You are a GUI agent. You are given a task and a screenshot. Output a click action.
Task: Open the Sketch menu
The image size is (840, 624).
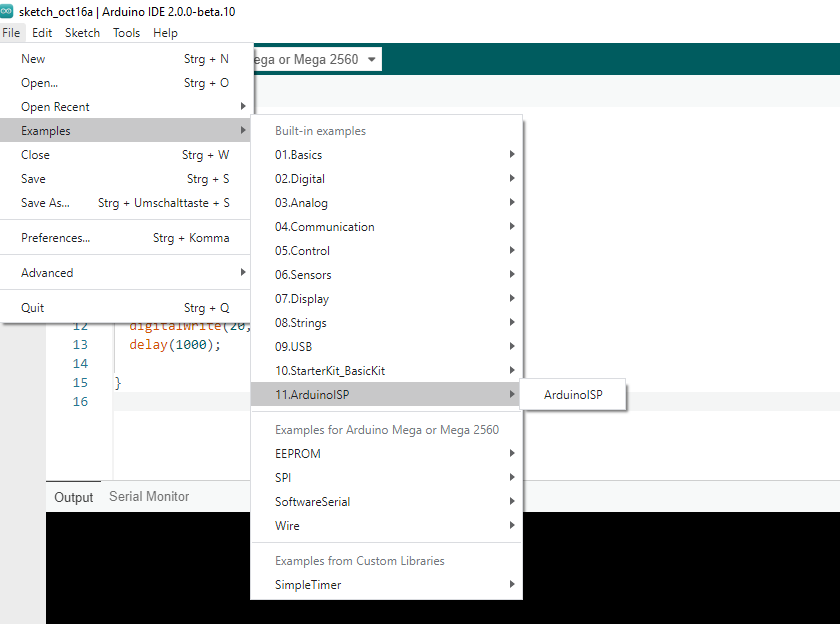pyautogui.click(x=82, y=33)
